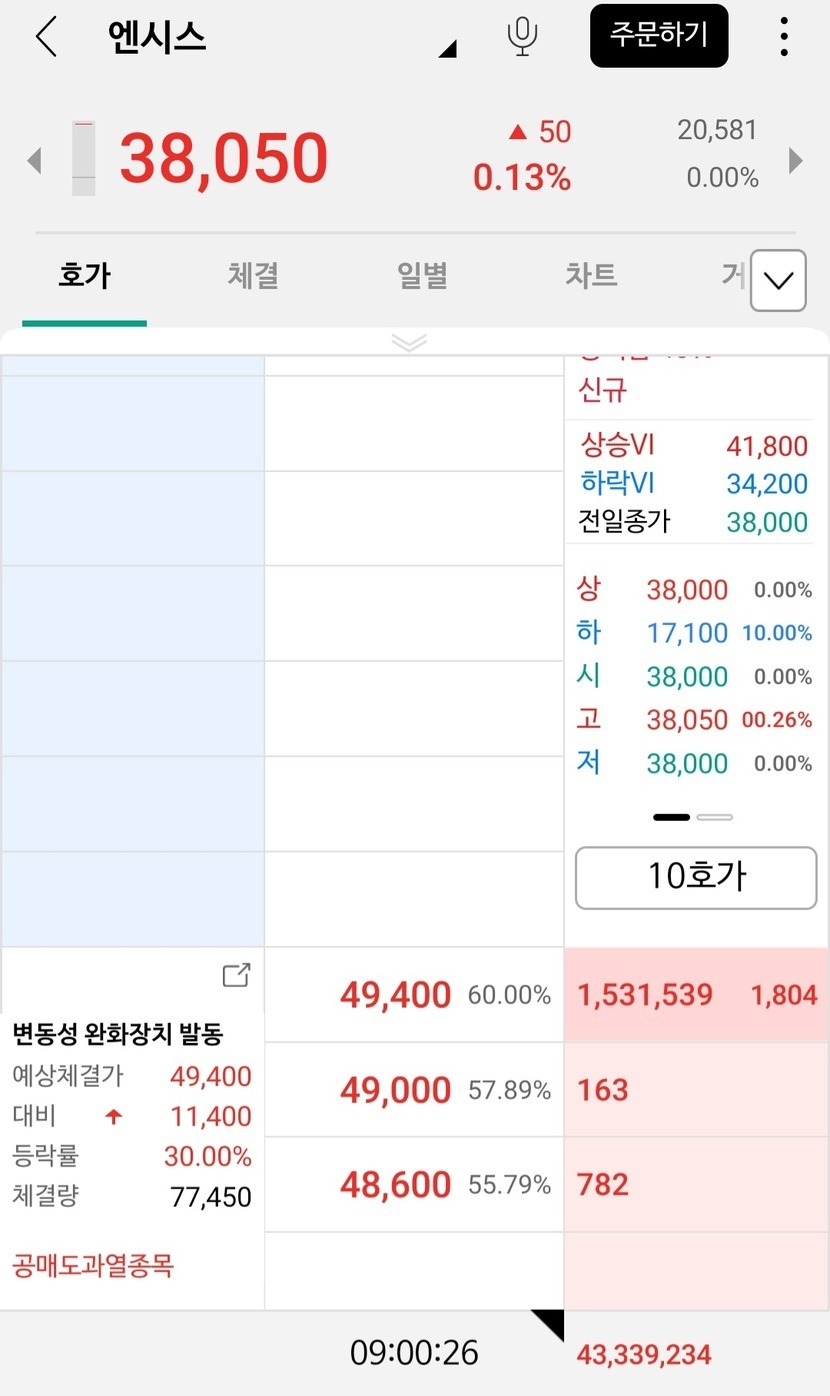This screenshot has width=830, height=1396.
Task: Tap the info panel page indicator dots
Action: (693, 817)
